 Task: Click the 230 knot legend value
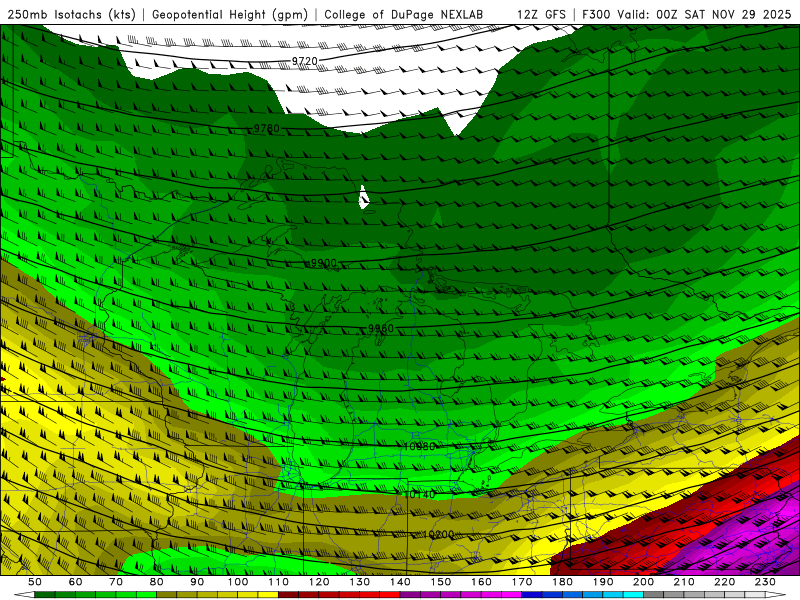(x=765, y=582)
